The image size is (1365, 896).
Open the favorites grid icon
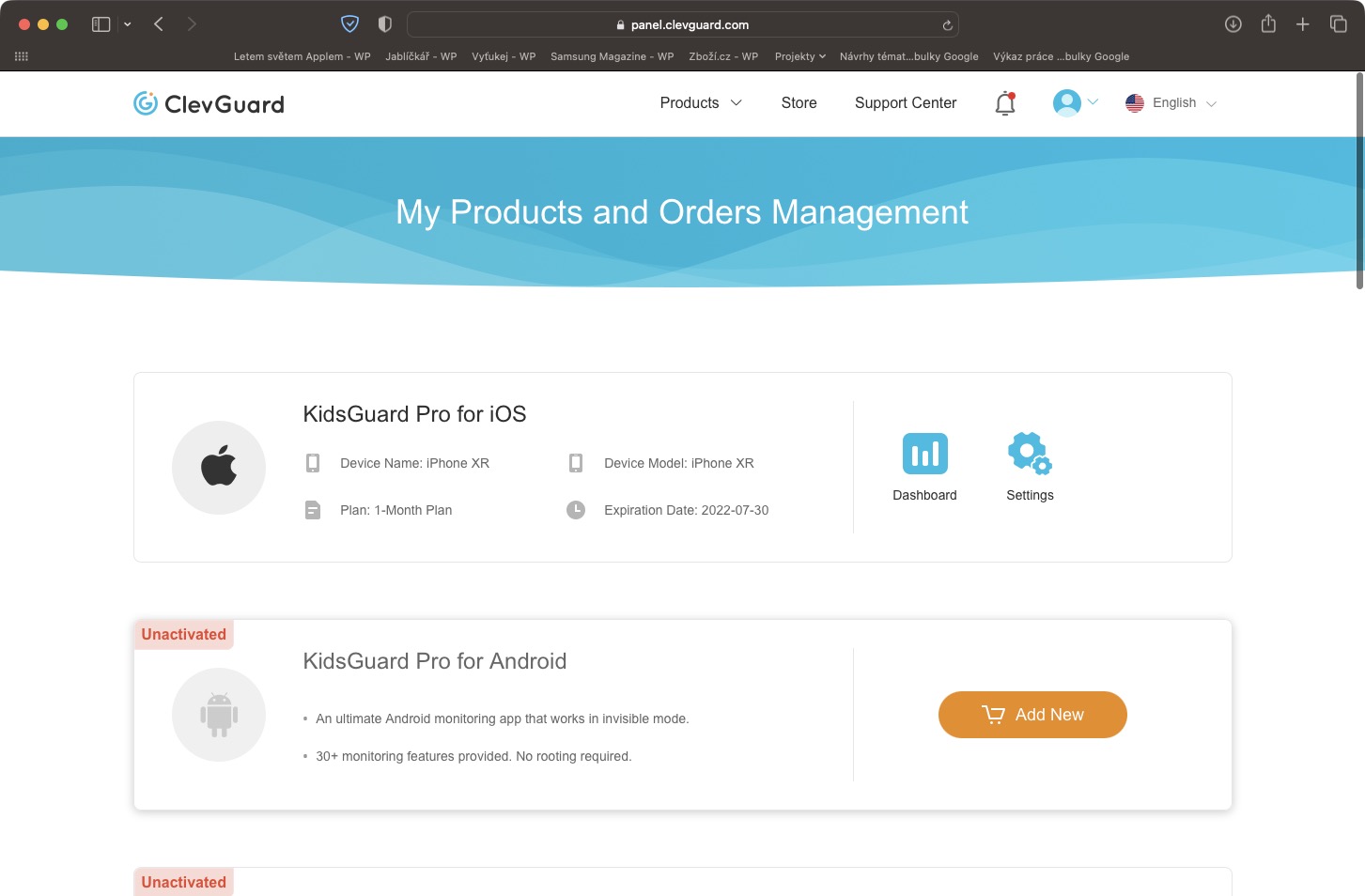point(22,56)
